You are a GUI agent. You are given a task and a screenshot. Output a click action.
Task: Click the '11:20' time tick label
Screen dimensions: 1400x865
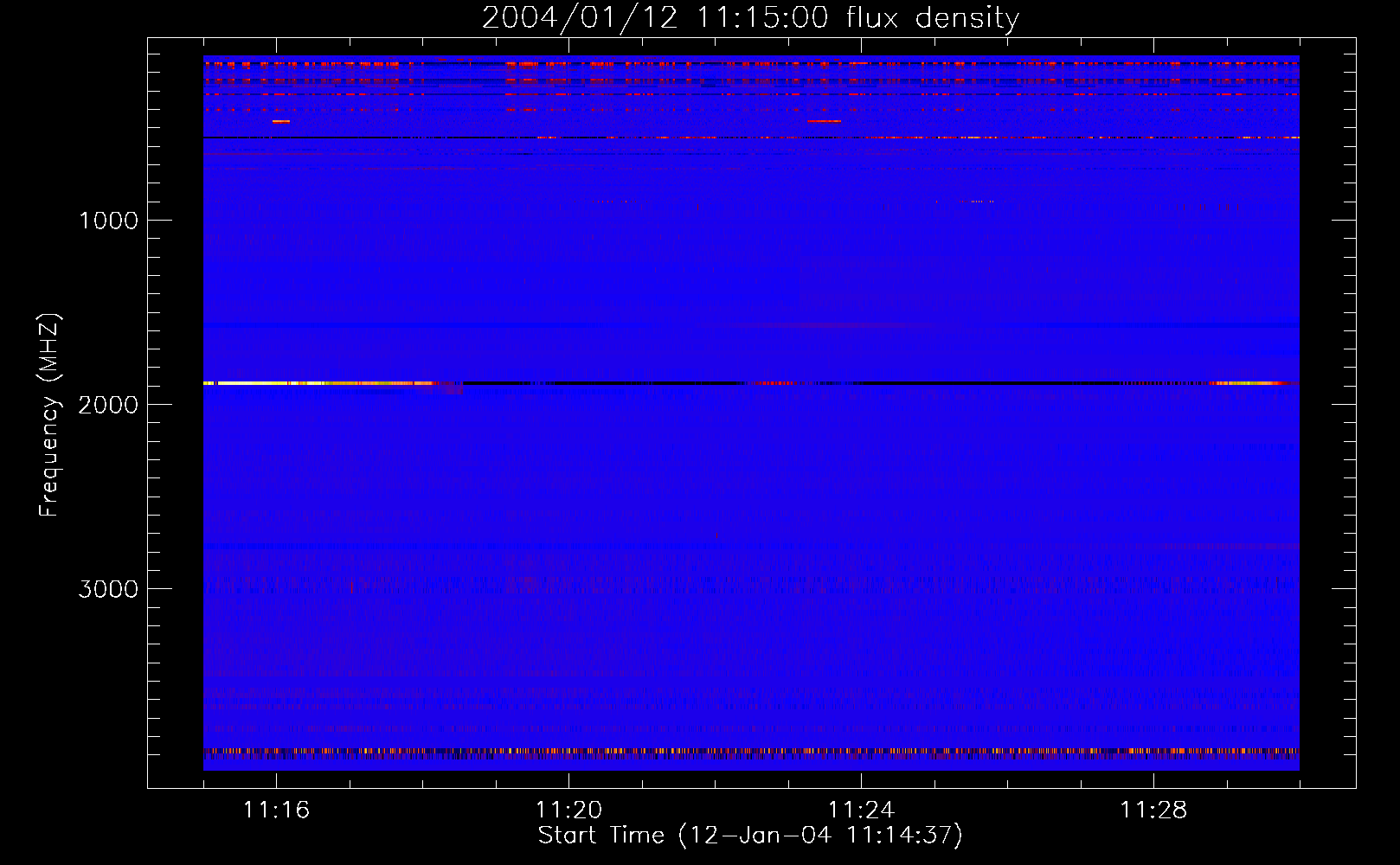(568, 810)
